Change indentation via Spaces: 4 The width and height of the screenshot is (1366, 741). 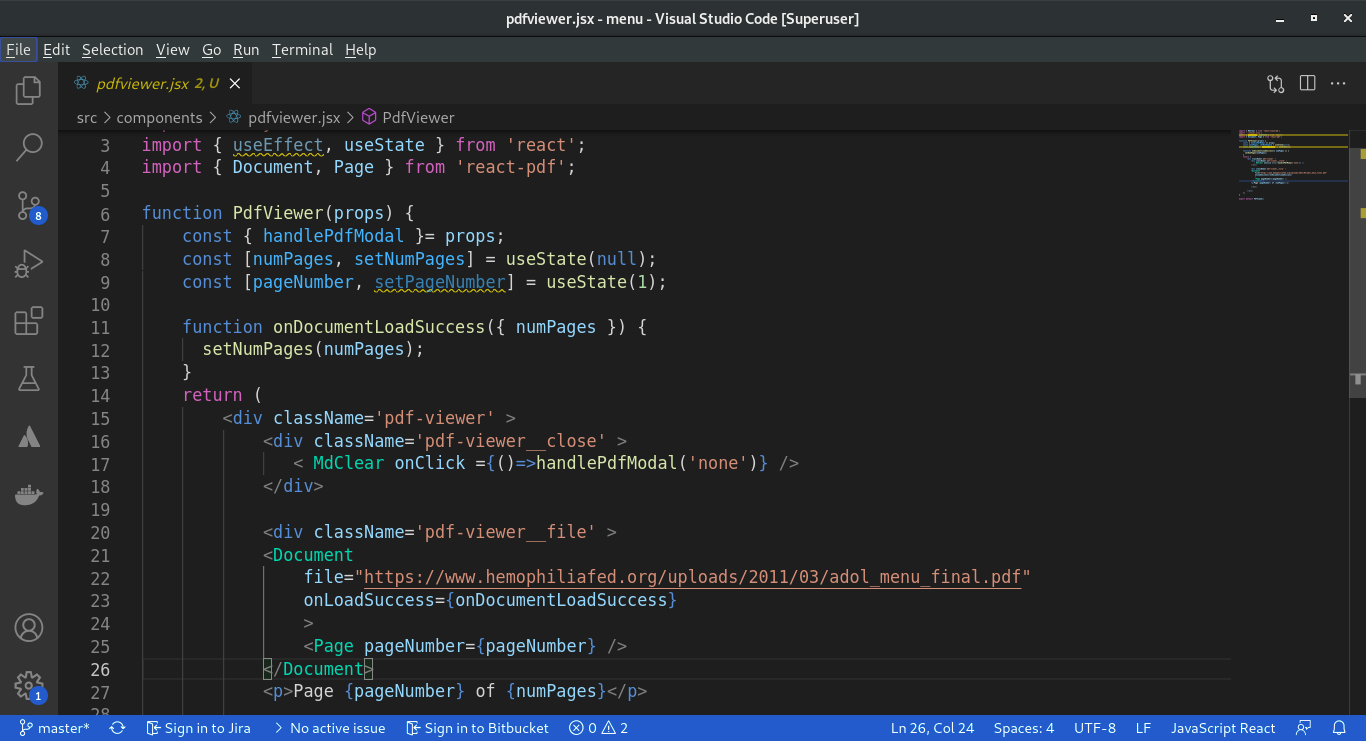click(1024, 728)
